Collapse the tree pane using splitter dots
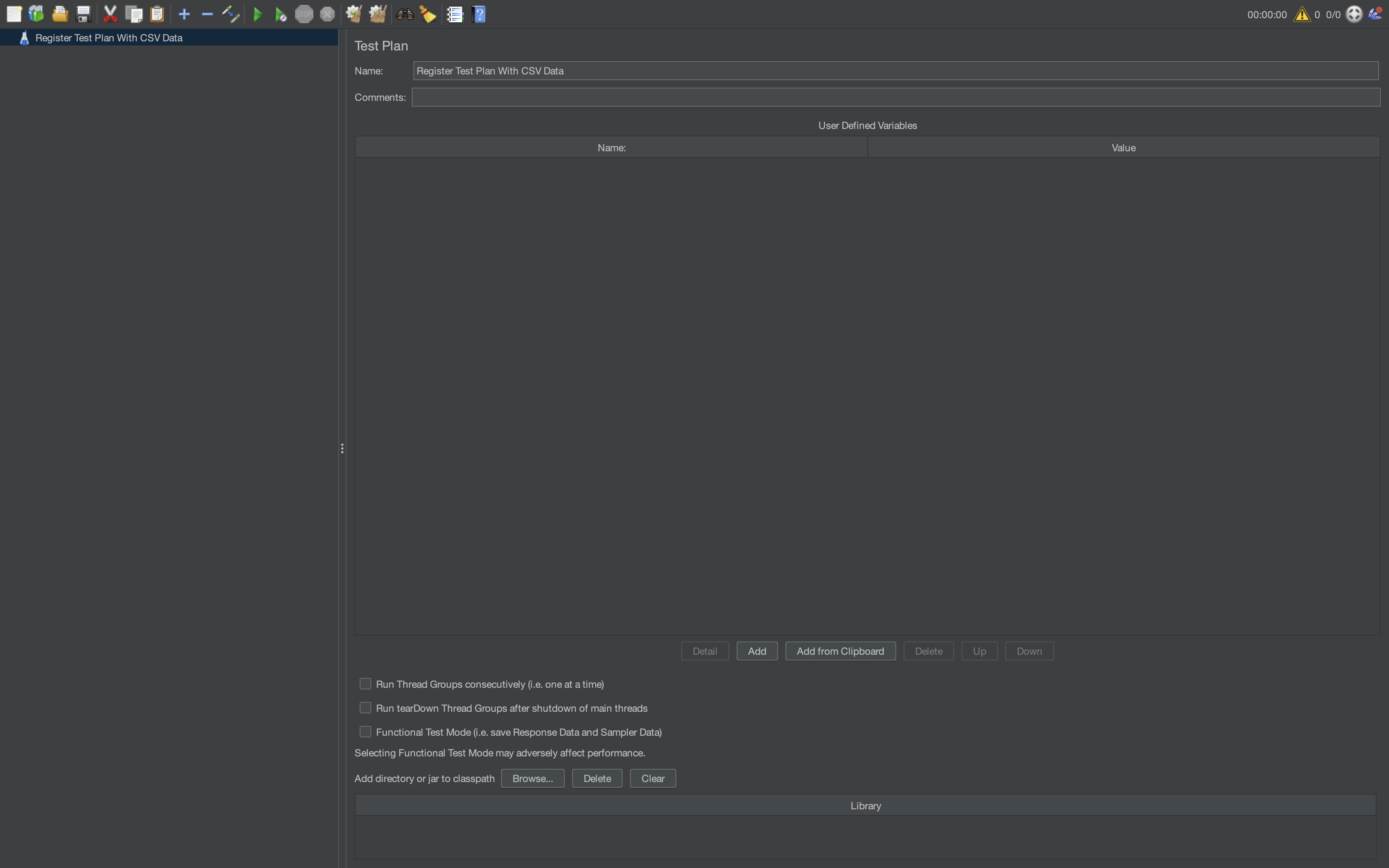This screenshot has width=1389, height=868. [343, 448]
